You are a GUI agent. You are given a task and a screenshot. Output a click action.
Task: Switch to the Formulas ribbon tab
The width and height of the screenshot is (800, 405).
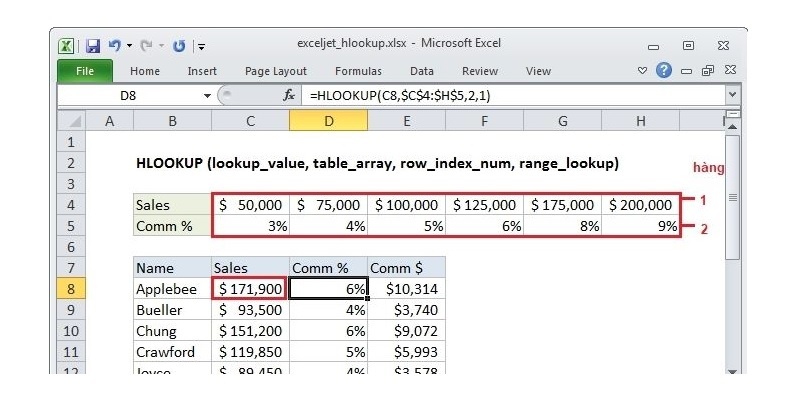358,71
